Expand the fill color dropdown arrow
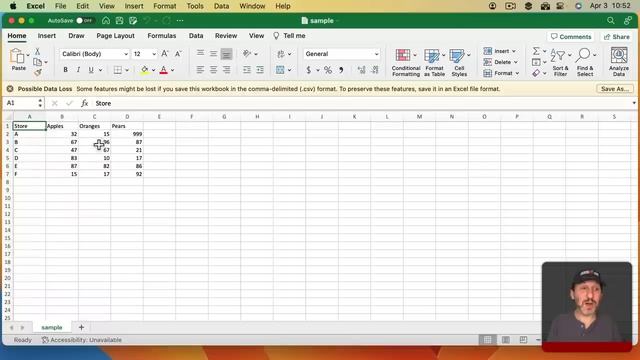This screenshot has width=640, height=360. [153, 70]
